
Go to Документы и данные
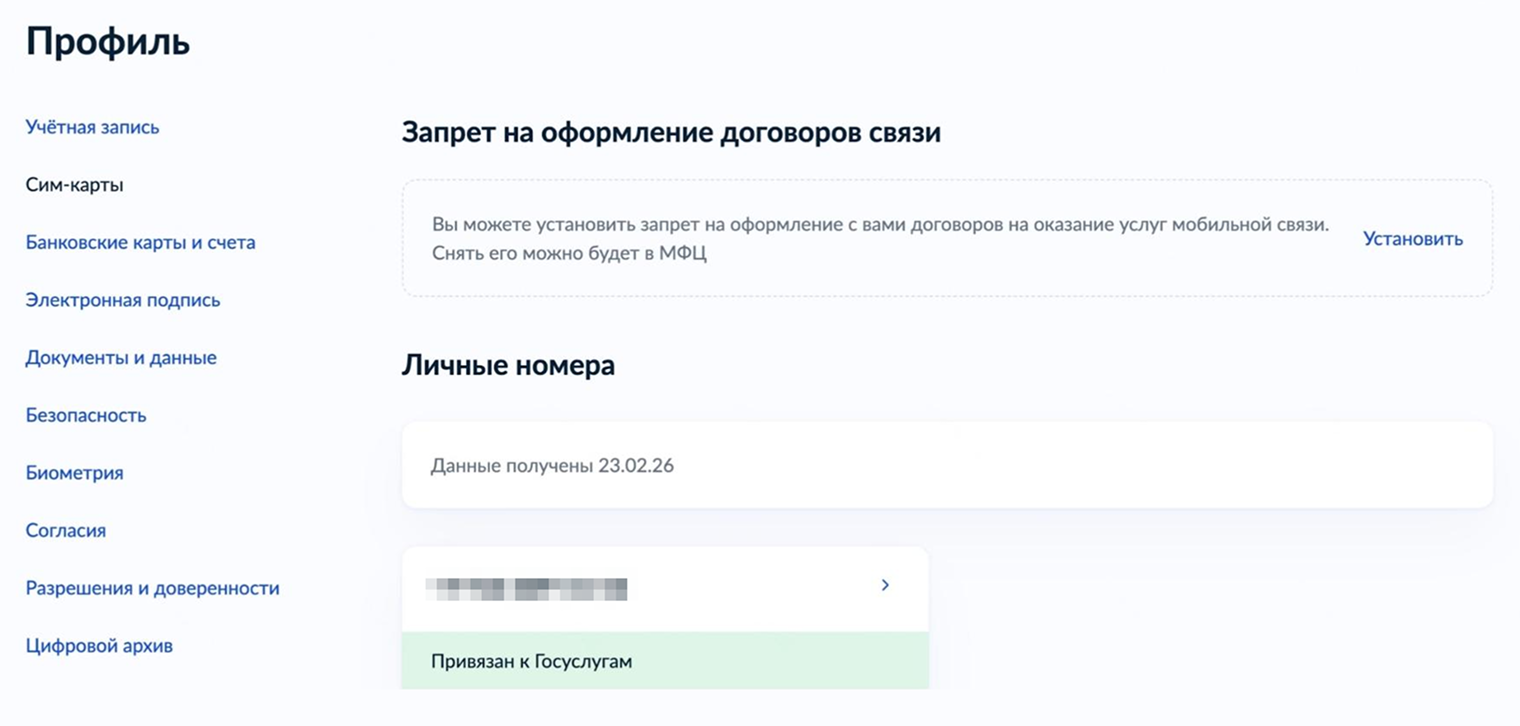120,357
